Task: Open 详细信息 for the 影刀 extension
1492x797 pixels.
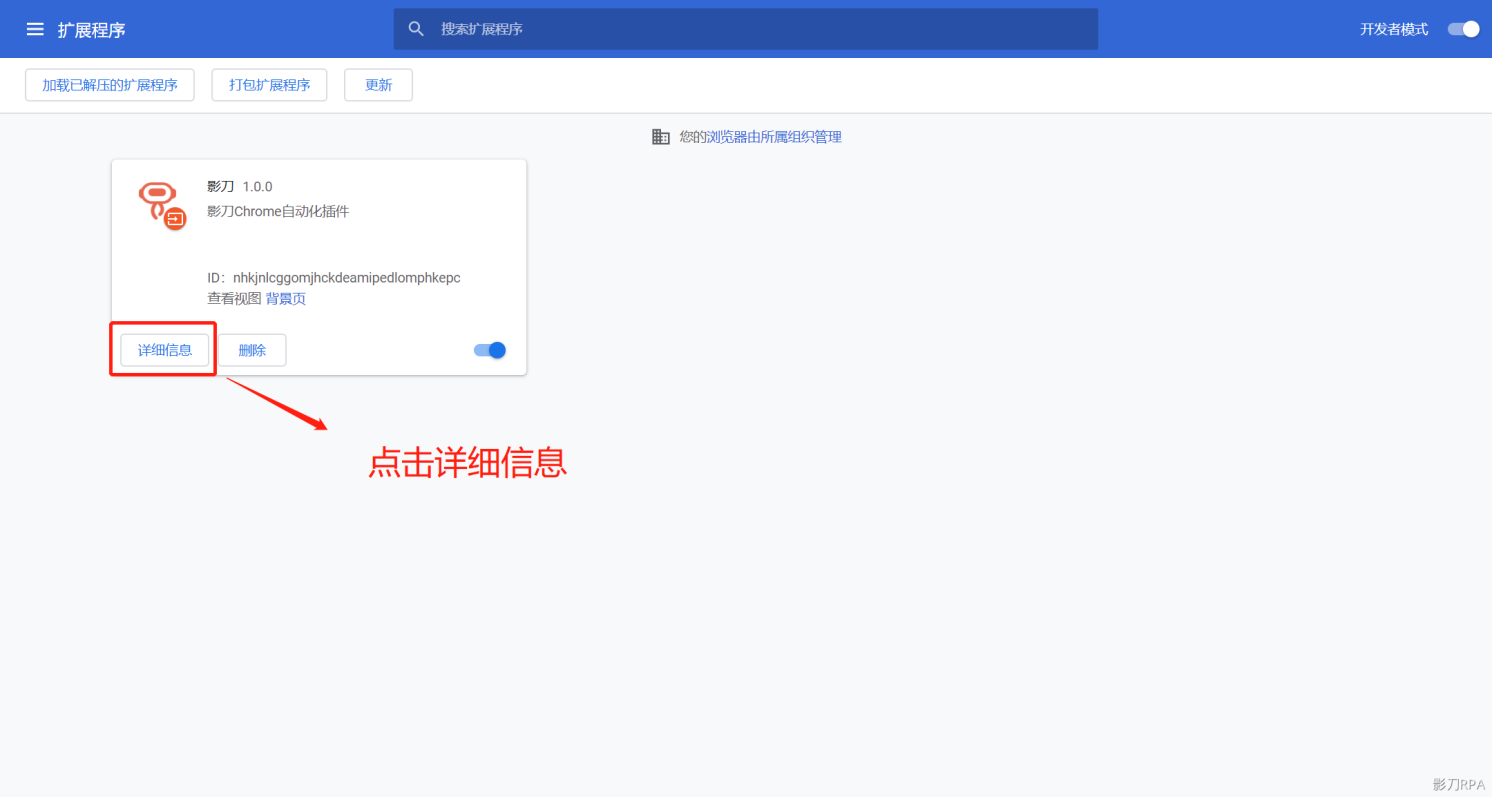Action: click(x=165, y=350)
